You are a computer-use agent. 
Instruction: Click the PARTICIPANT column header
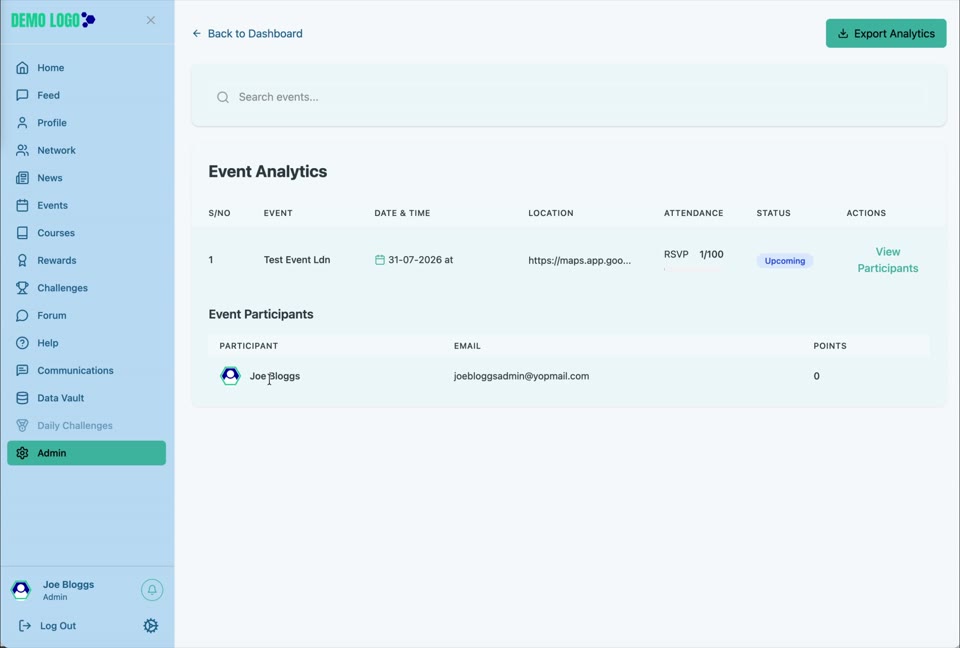click(x=249, y=346)
